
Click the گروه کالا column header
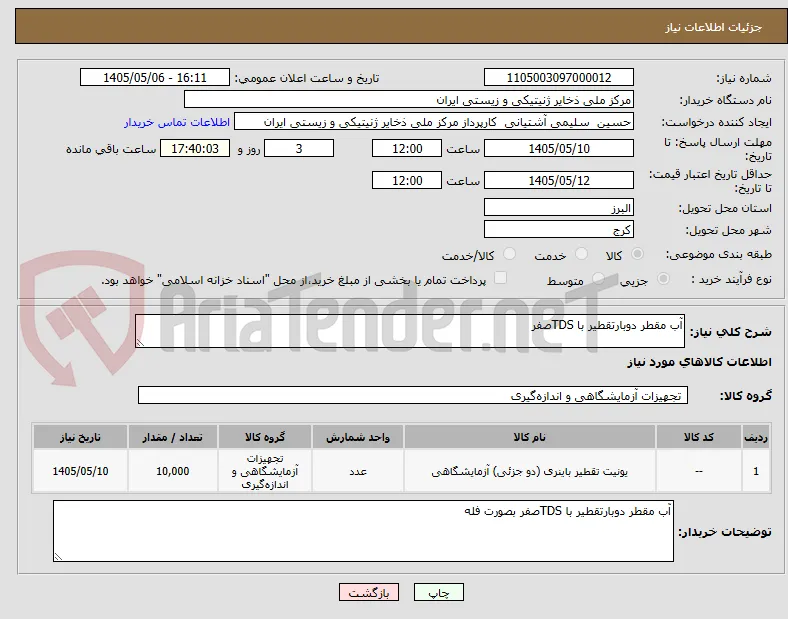pos(265,437)
